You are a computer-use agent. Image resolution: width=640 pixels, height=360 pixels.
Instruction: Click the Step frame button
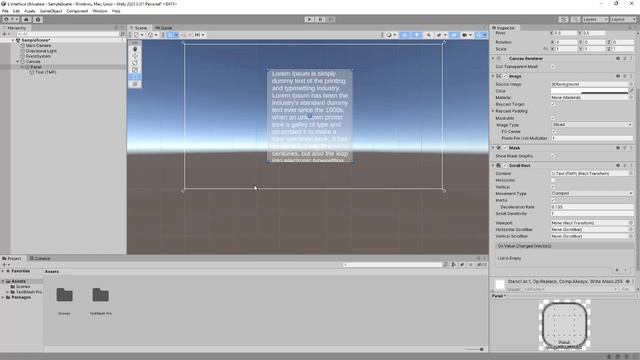(x=331, y=19)
